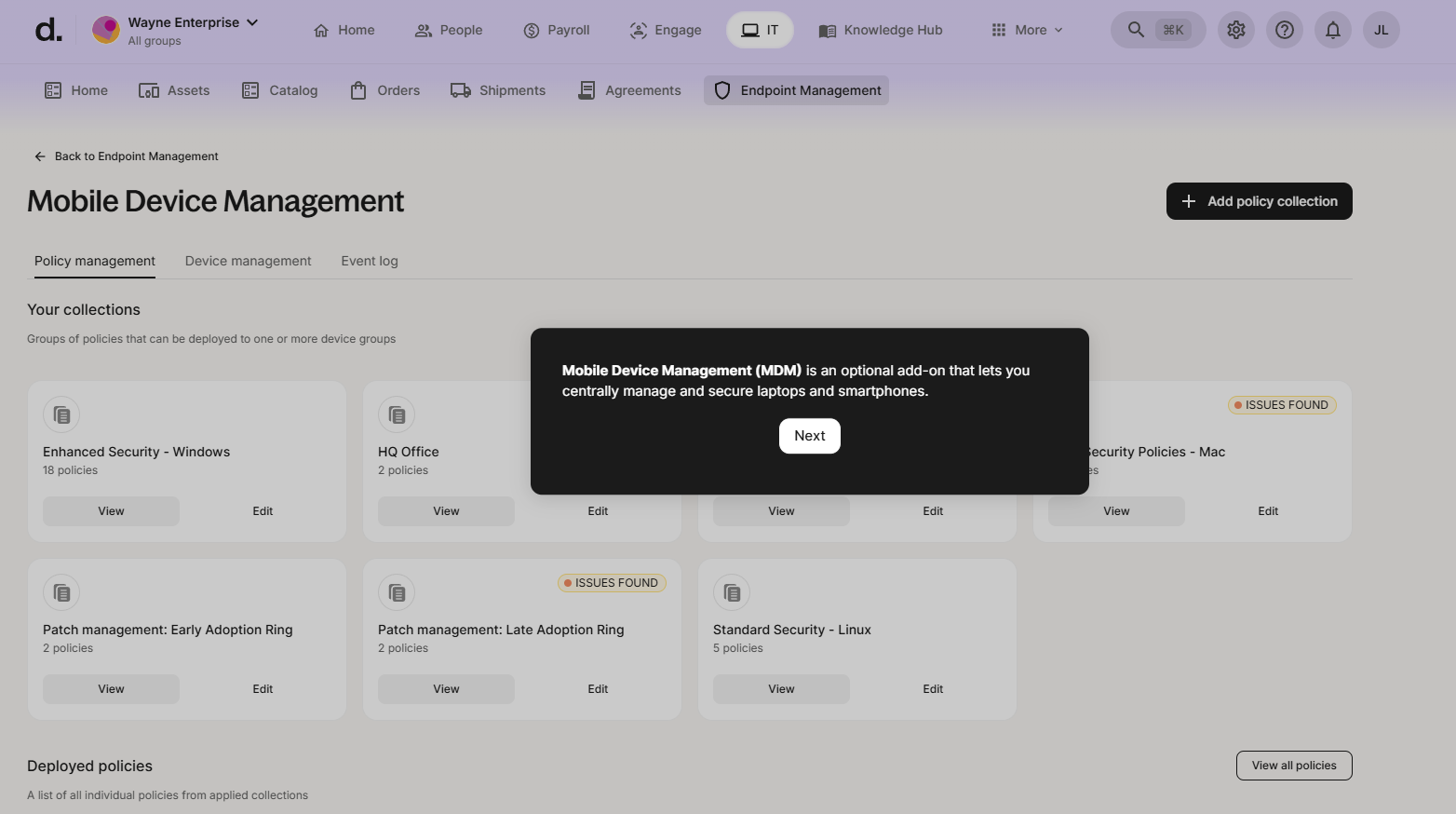
Task: Switch to the Device management tab
Action: (x=248, y=261)
